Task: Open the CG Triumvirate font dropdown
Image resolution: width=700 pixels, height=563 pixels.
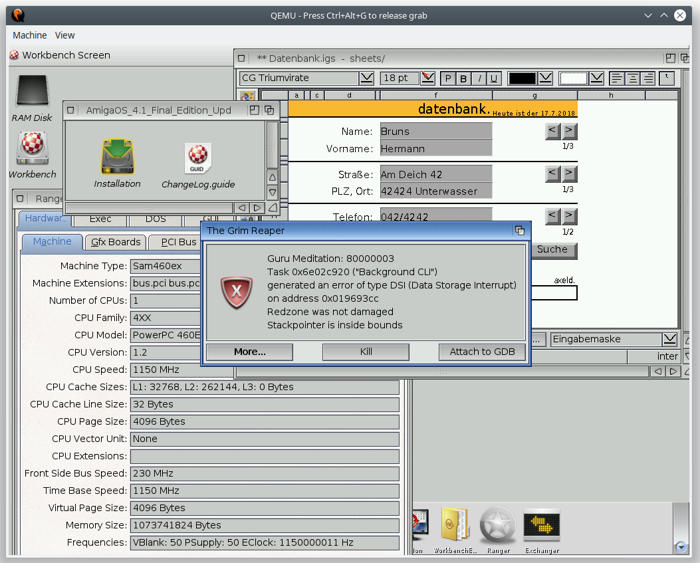Action: (x=367, y=78)
